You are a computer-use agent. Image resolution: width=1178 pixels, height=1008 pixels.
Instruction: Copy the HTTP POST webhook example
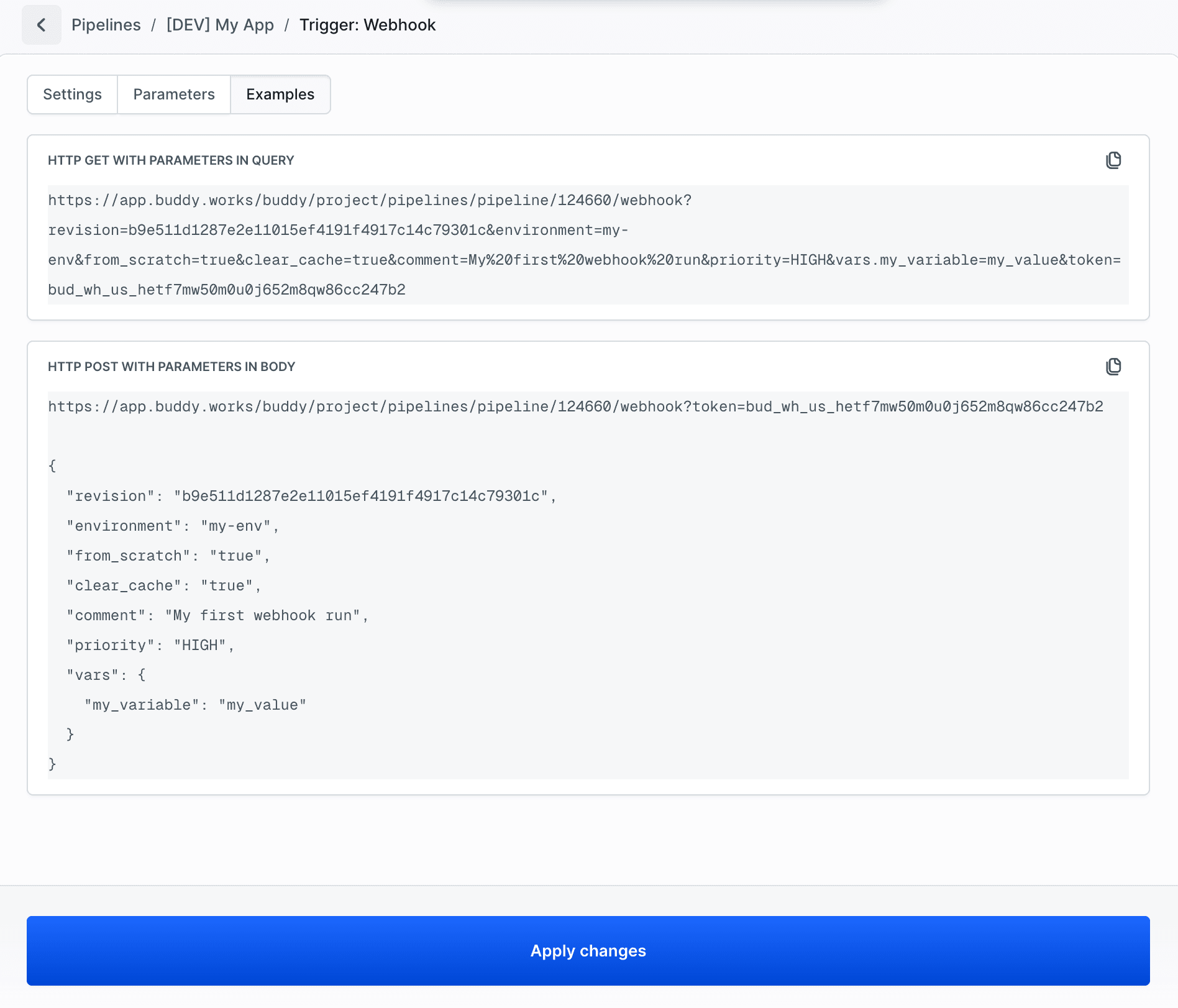tap(1113, 367)
